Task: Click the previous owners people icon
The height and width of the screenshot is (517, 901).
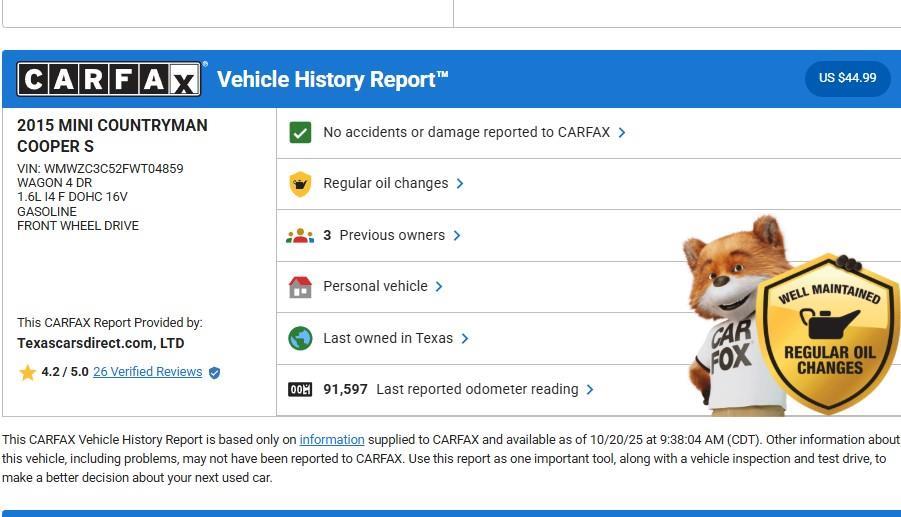Action: click(x=300, y=236)
